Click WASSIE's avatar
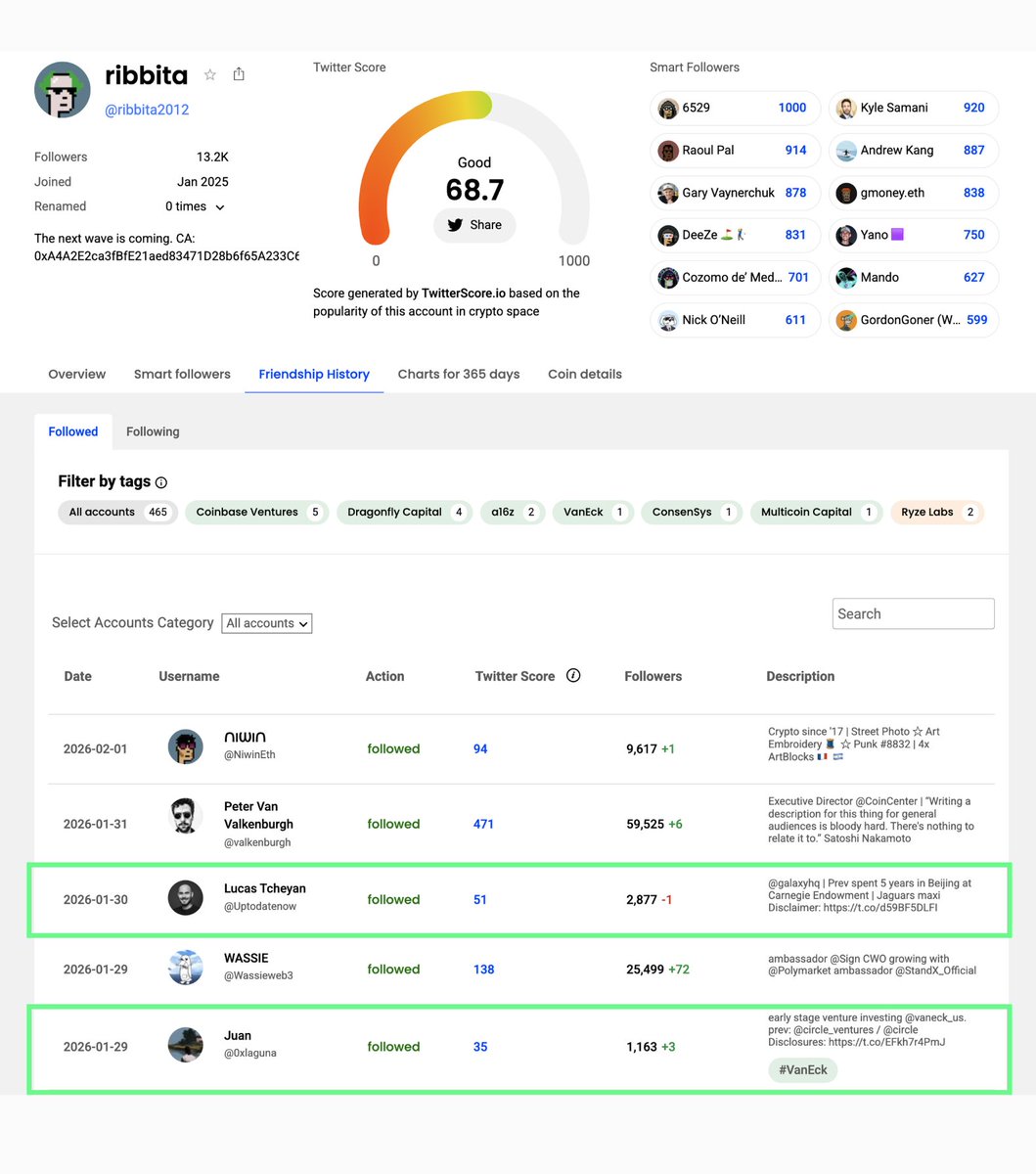The height and width of the screenshot is (1174, 1036). pos(186,967)
